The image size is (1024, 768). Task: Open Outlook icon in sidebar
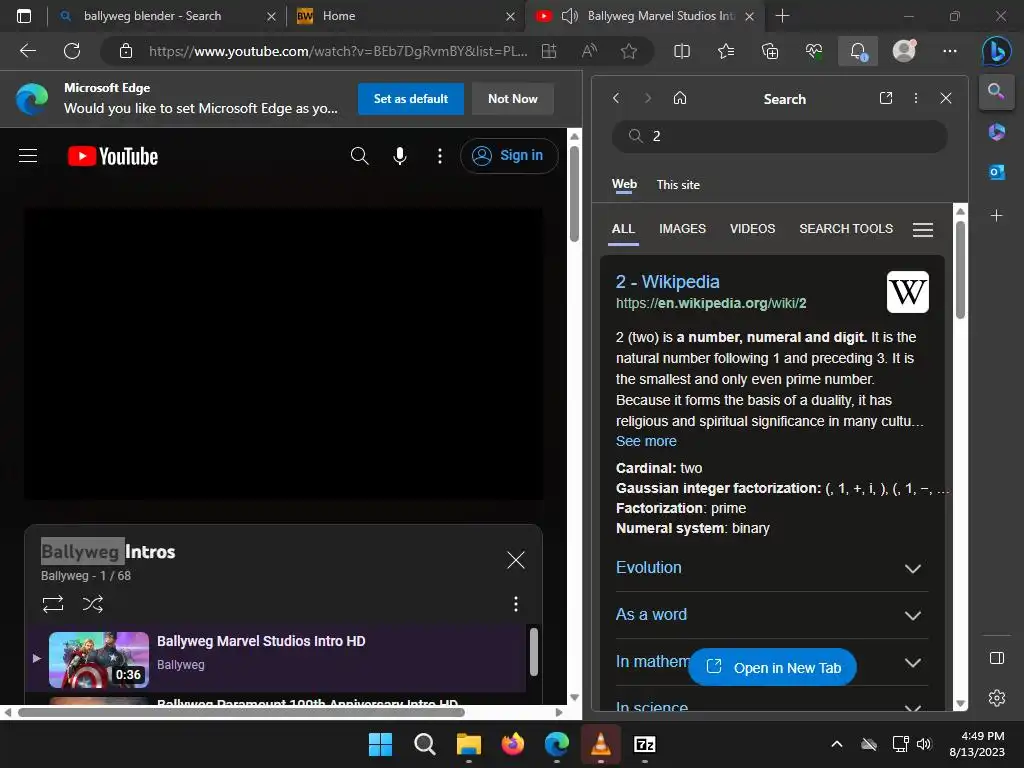pos(997,172)
